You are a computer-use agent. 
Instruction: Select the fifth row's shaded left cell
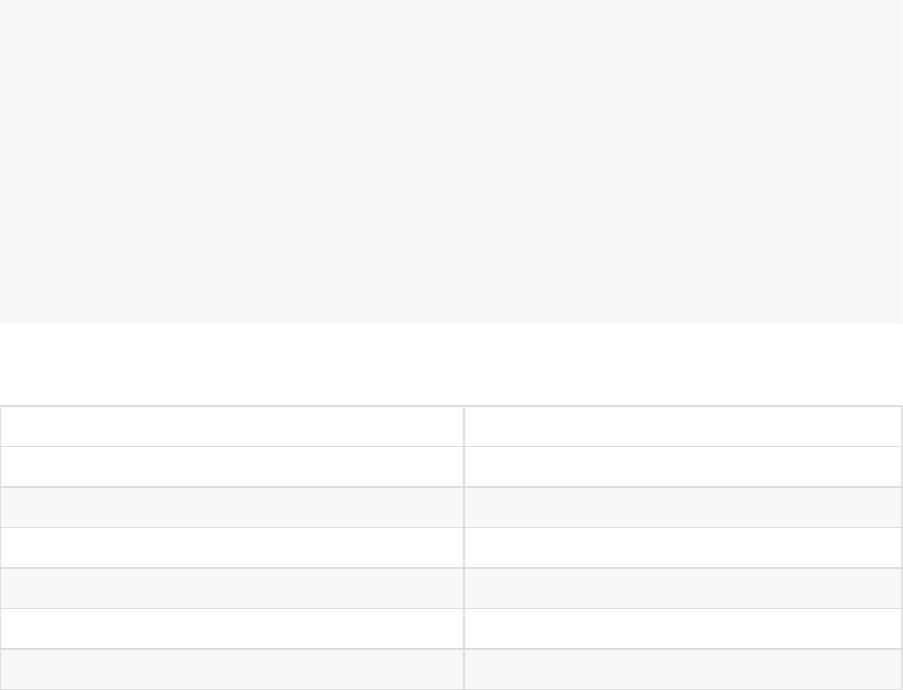click(232, 588)
